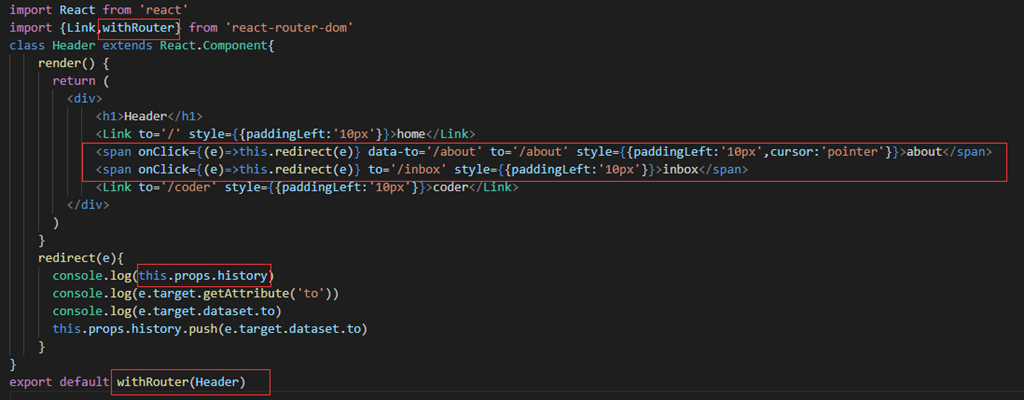The width and height of the screenshot is (1024, 400).
Task: Click the Header text inside the h1 tag
Action: tap(147, 116)
